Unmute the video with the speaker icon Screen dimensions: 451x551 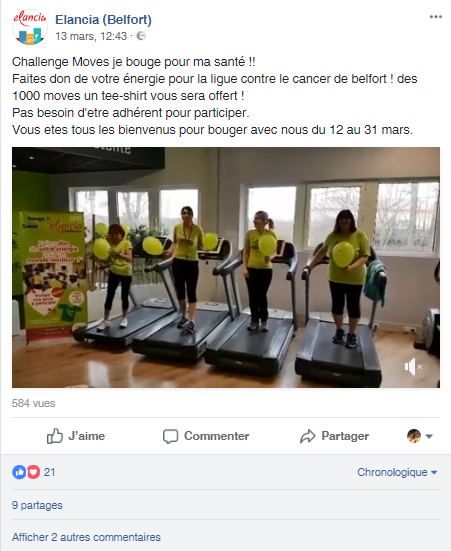pyautogui.click(x=413, y=367)
